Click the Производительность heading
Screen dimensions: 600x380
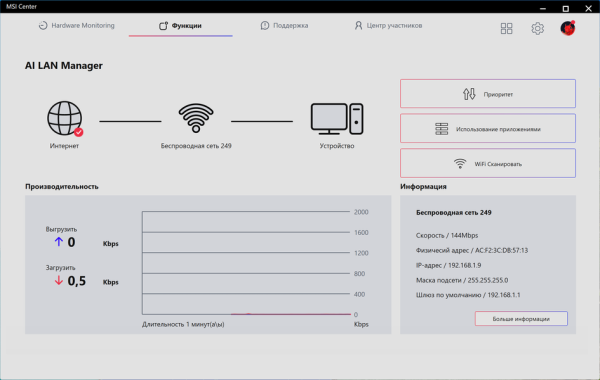(62, 186)
